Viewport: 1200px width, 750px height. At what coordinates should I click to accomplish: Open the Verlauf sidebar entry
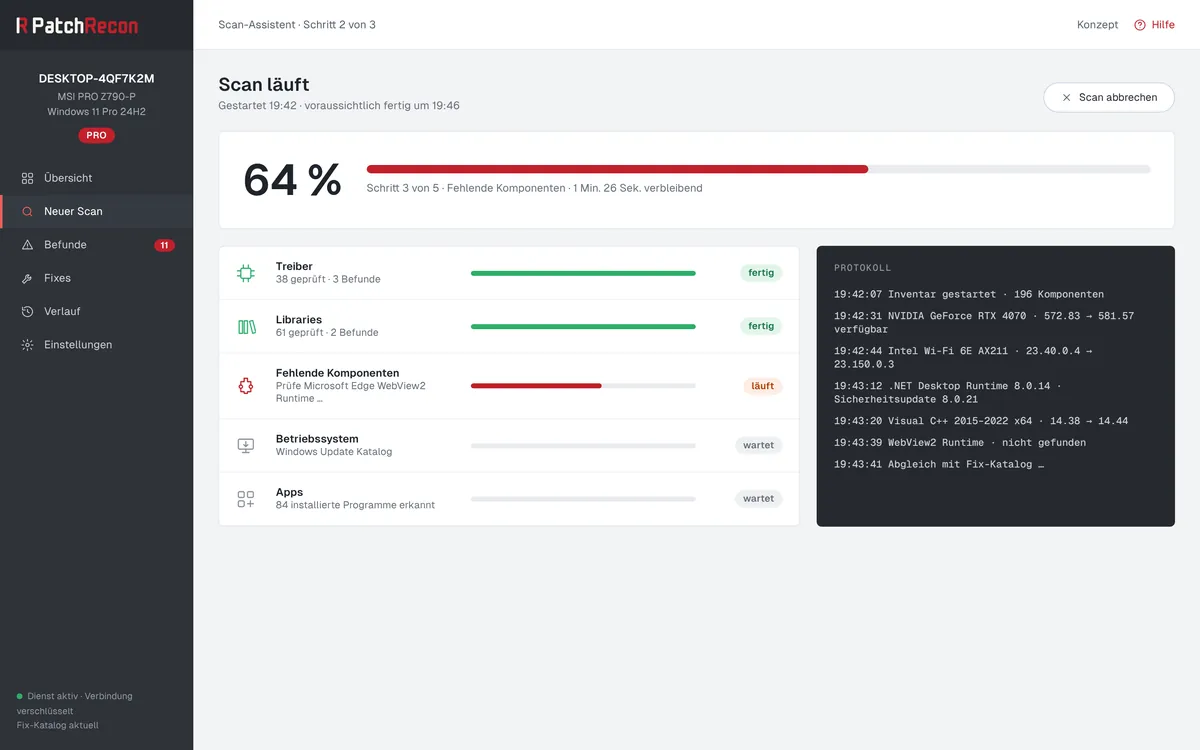point(96,311)
